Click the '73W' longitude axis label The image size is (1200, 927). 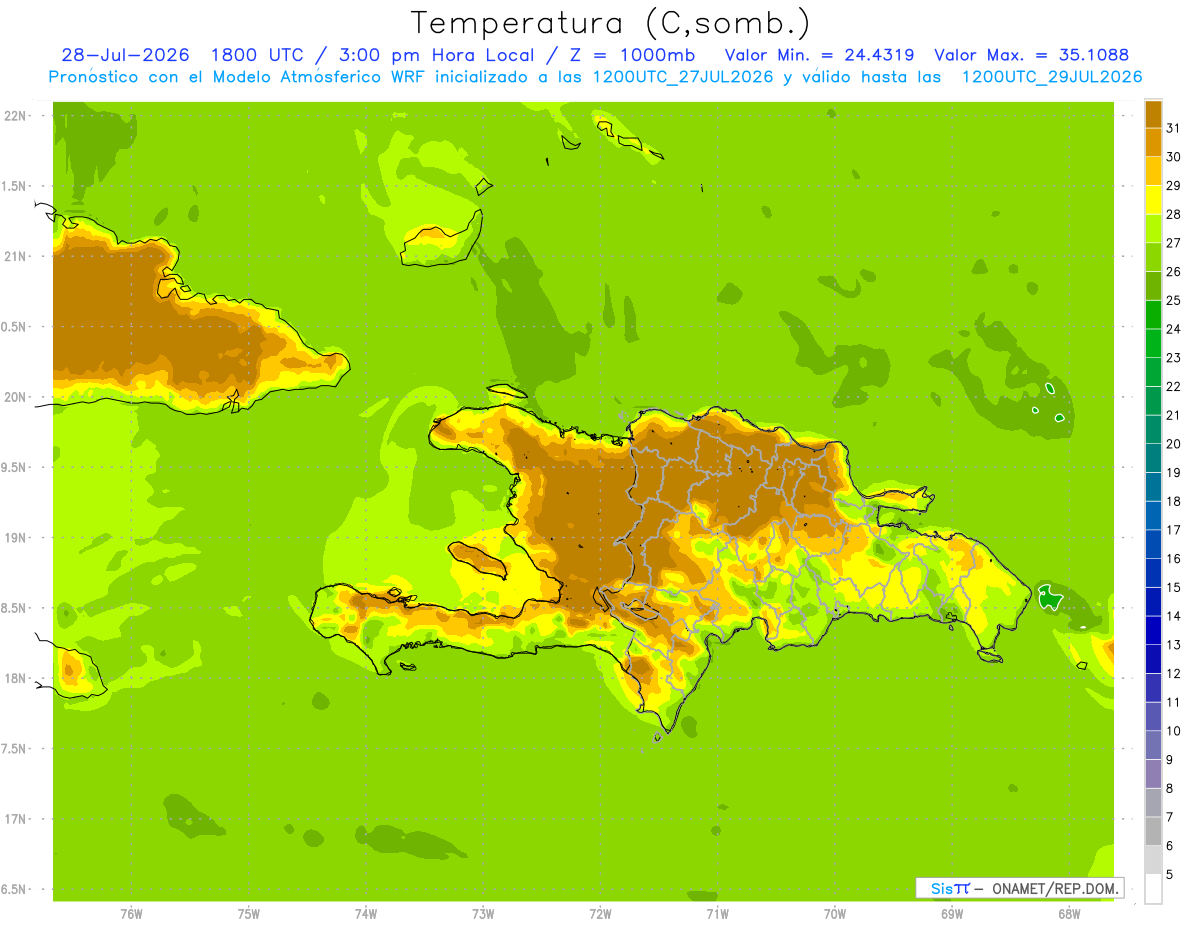[483, 914]
